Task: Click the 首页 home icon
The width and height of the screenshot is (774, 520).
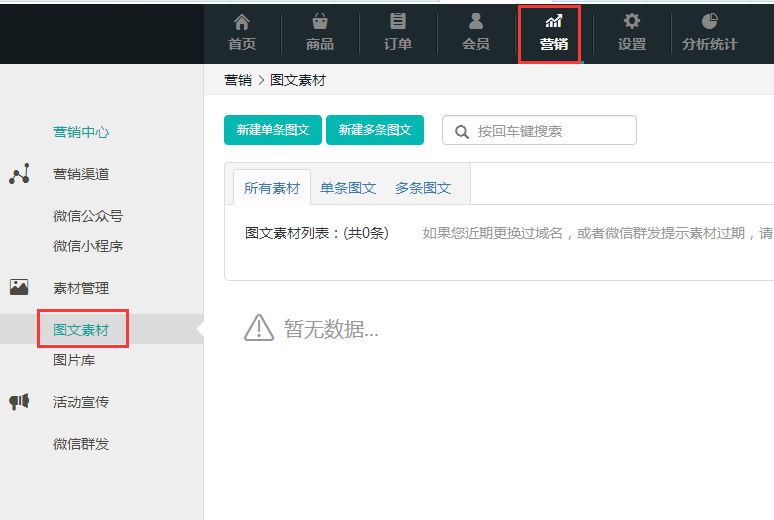Action: pyautogui.click(x=242, y=21)
